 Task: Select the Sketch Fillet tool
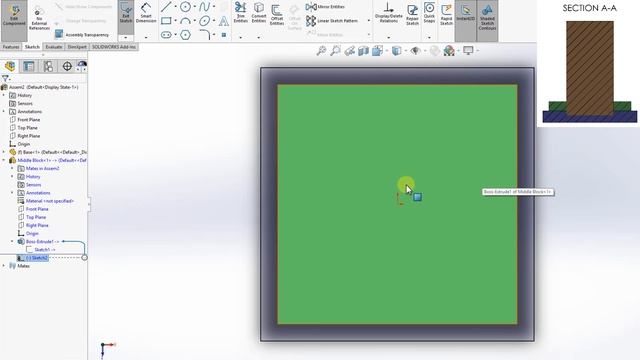click(204, 35)
